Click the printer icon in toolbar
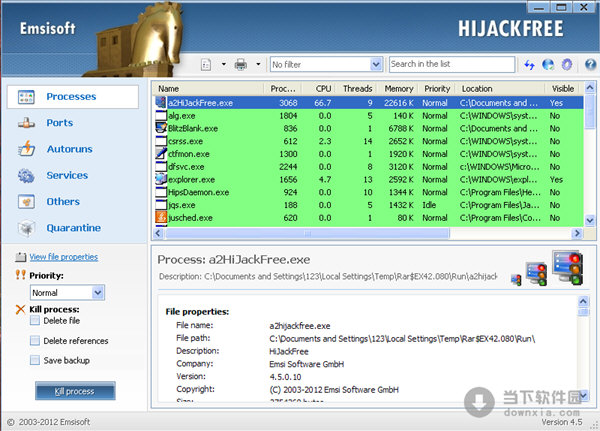The image size is (600, 431). (241, 65)
